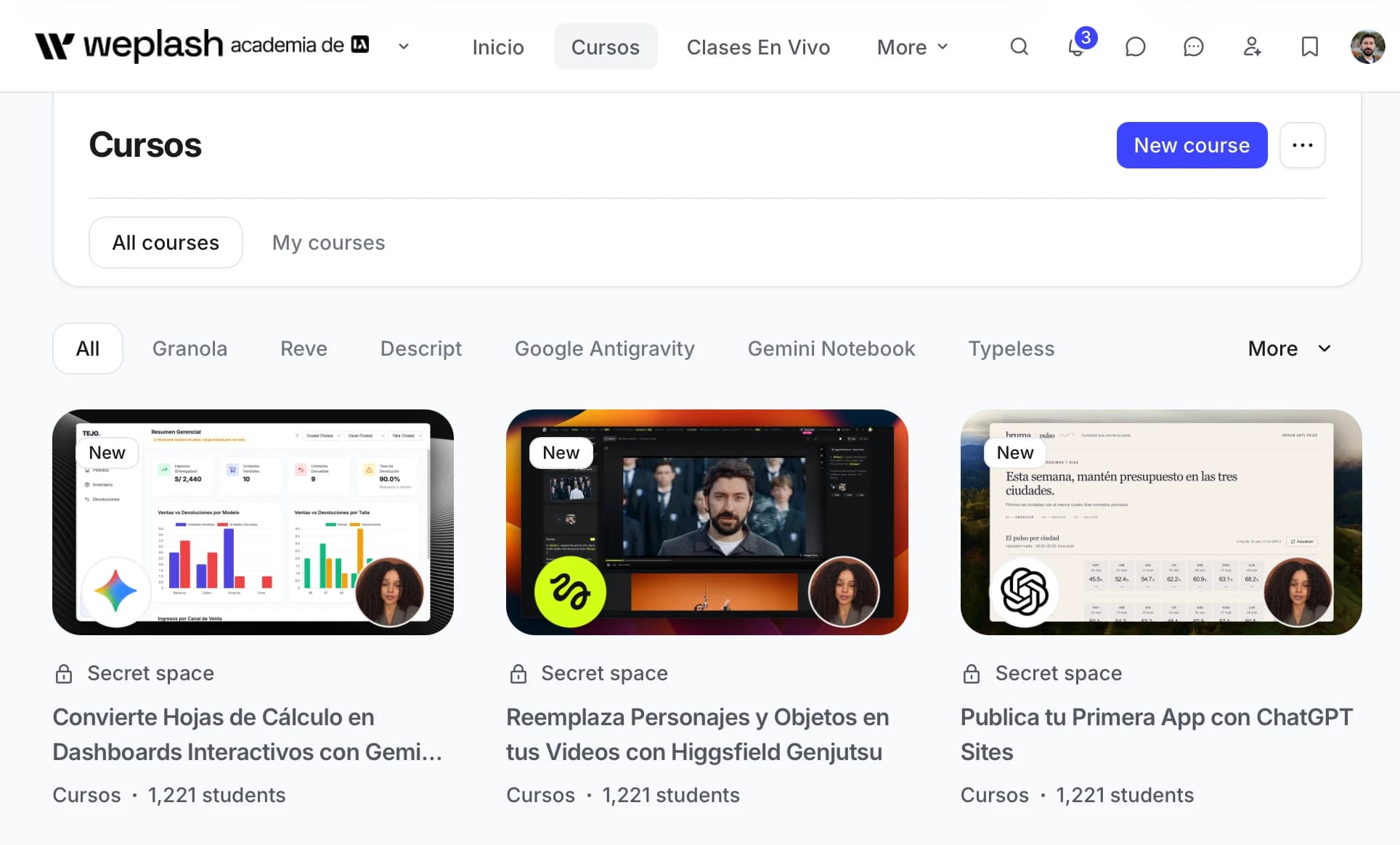1400x845 pixels.
Task: Open the three-dot options next to New course
Action: click(1302, 145)
